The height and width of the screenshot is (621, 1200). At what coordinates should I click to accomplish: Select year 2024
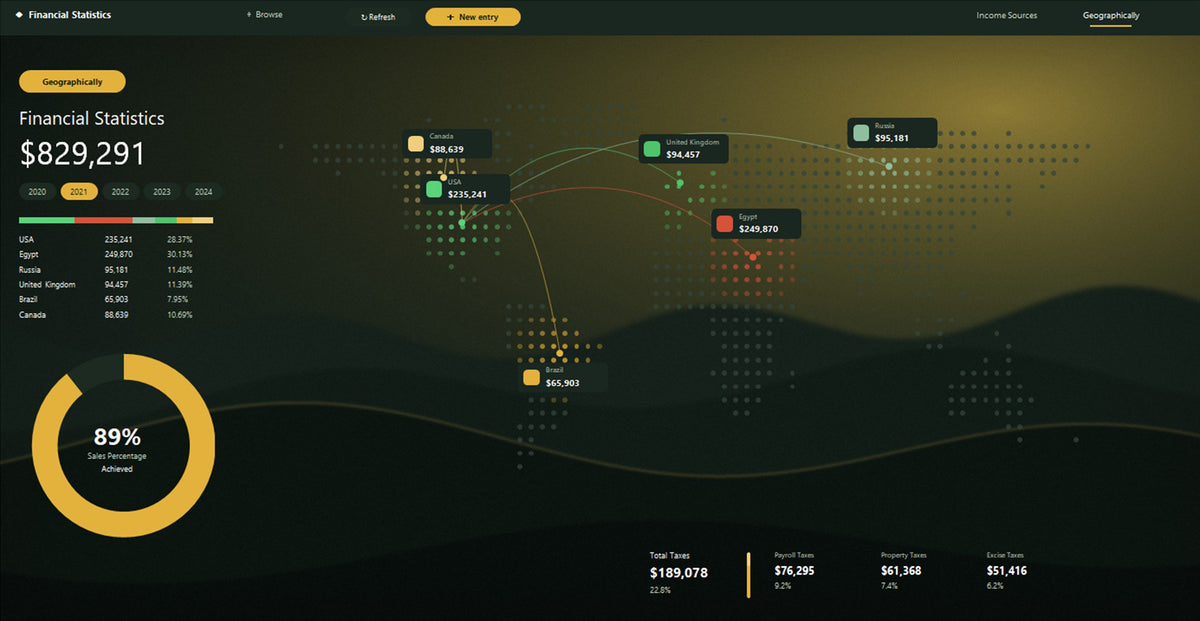click(204, 192)
